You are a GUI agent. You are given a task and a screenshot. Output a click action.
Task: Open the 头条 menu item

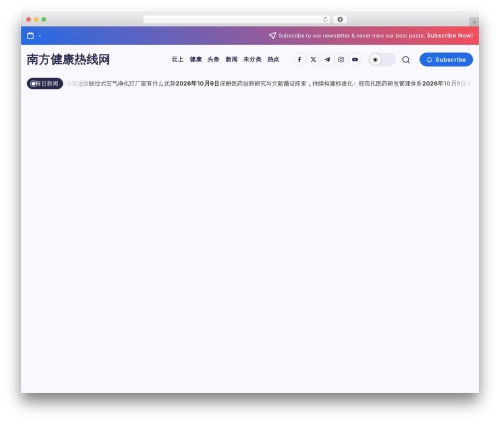pyautogui.click(x=213, y=59)
